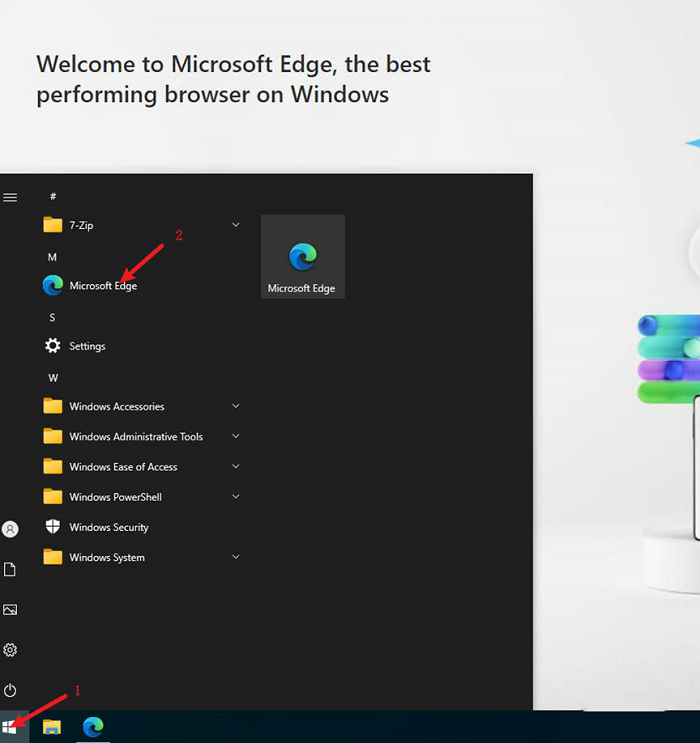700x743 pixels.
Task: Open the user account icon in Start sidebar
Action: 10,529
